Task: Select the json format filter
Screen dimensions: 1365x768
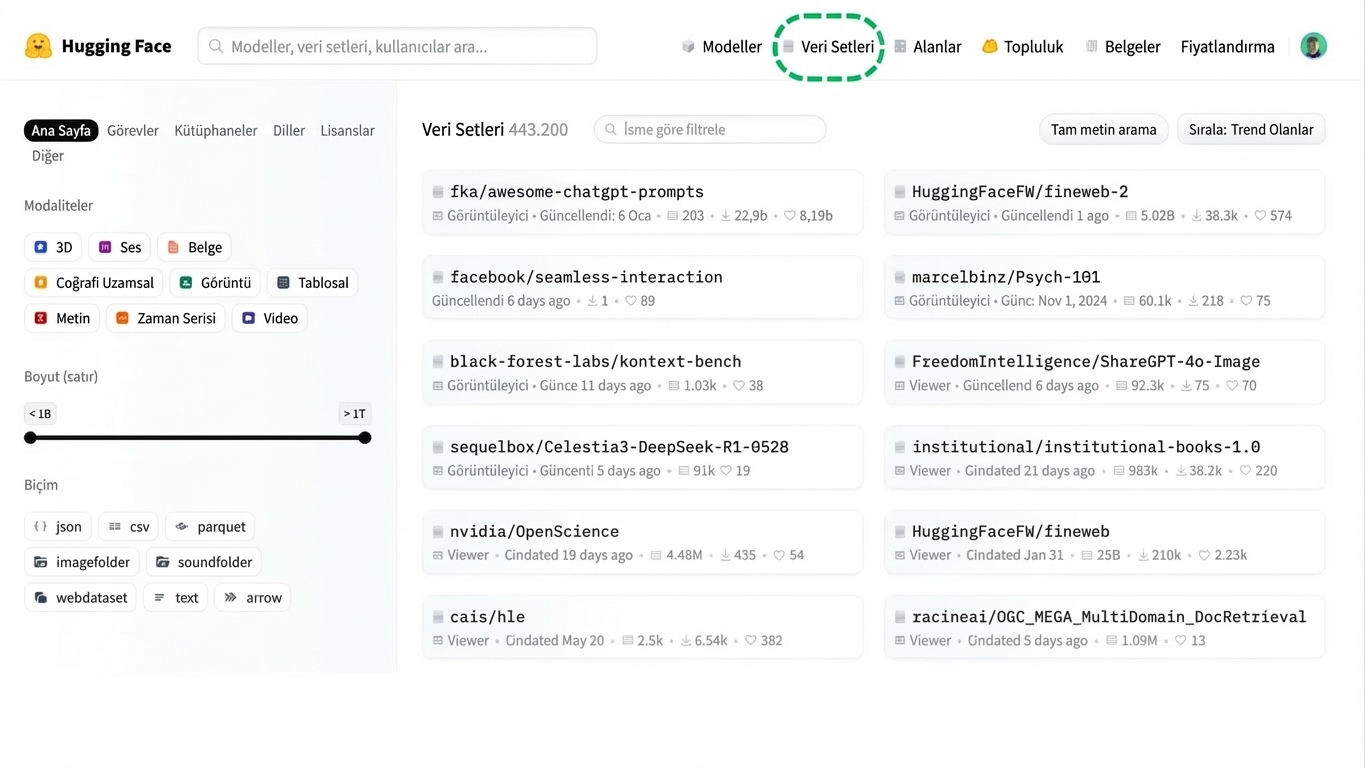Action: (57, 526)
